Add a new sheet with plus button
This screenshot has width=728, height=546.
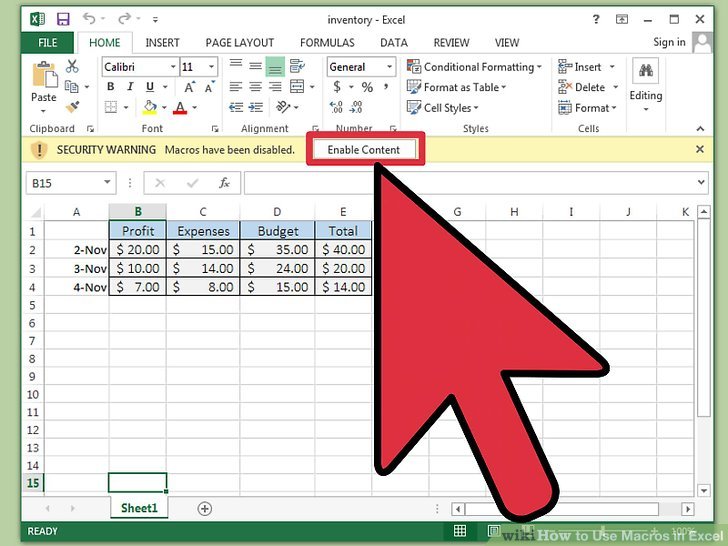click(205, 508)
